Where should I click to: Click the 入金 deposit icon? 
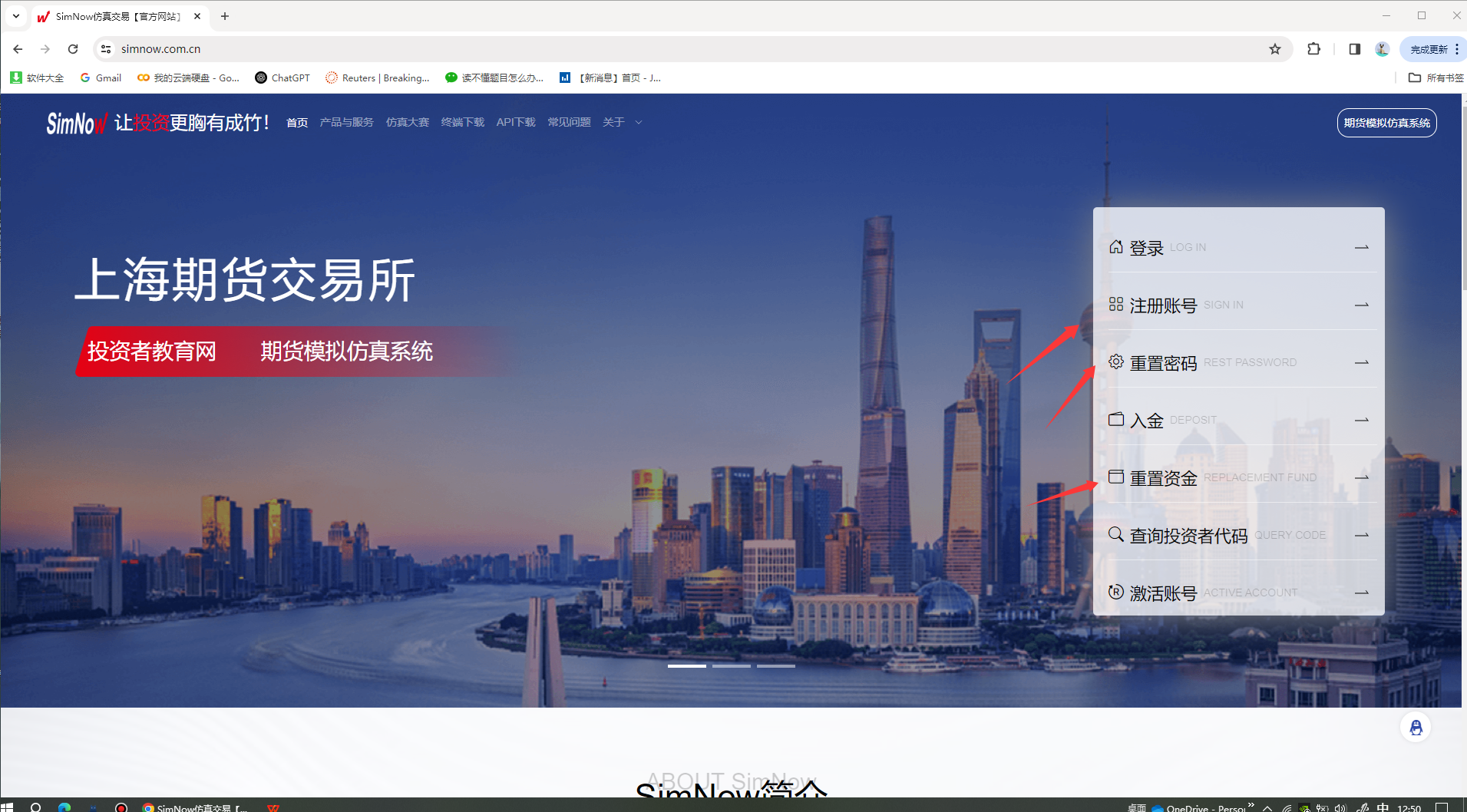point(1117,419)
